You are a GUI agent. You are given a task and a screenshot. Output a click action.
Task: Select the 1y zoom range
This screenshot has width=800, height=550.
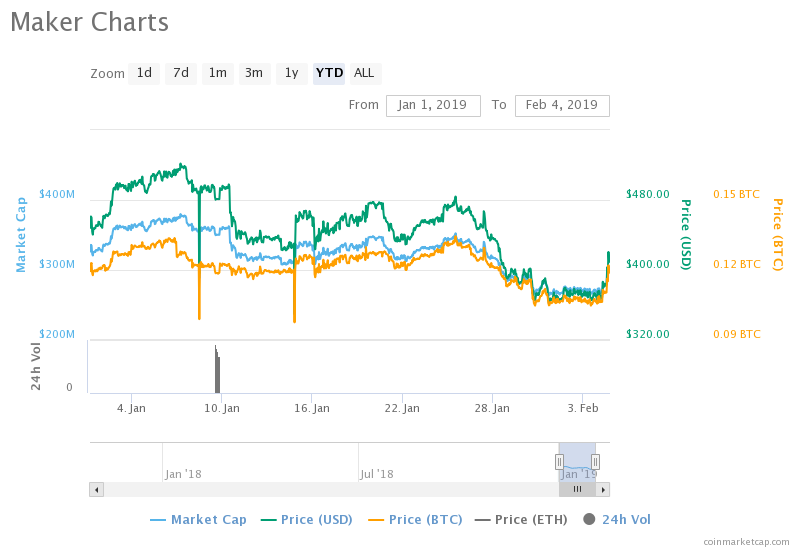(x=291, y=73)
